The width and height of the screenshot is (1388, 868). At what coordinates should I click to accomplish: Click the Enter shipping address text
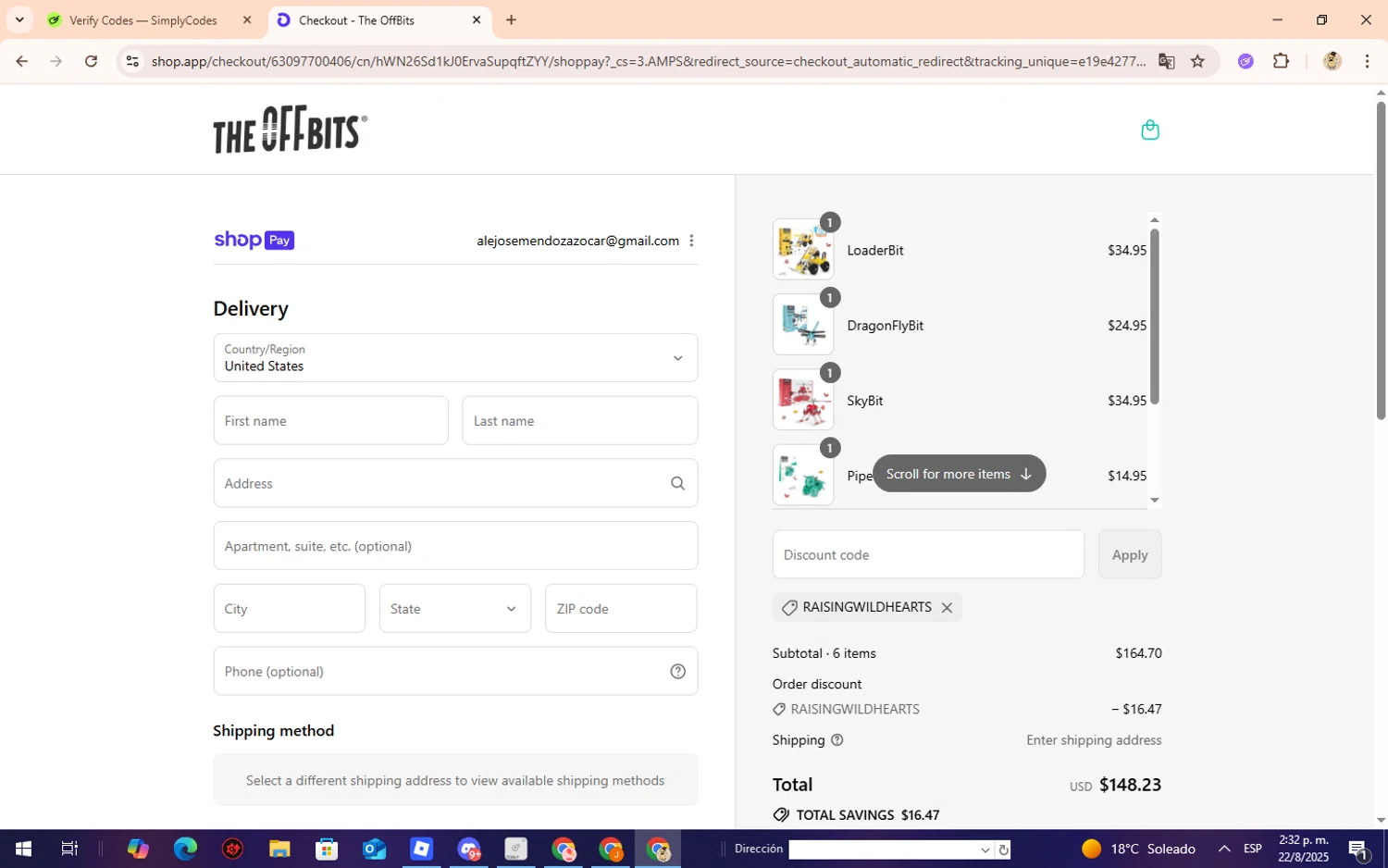(x=1094, y=740)
